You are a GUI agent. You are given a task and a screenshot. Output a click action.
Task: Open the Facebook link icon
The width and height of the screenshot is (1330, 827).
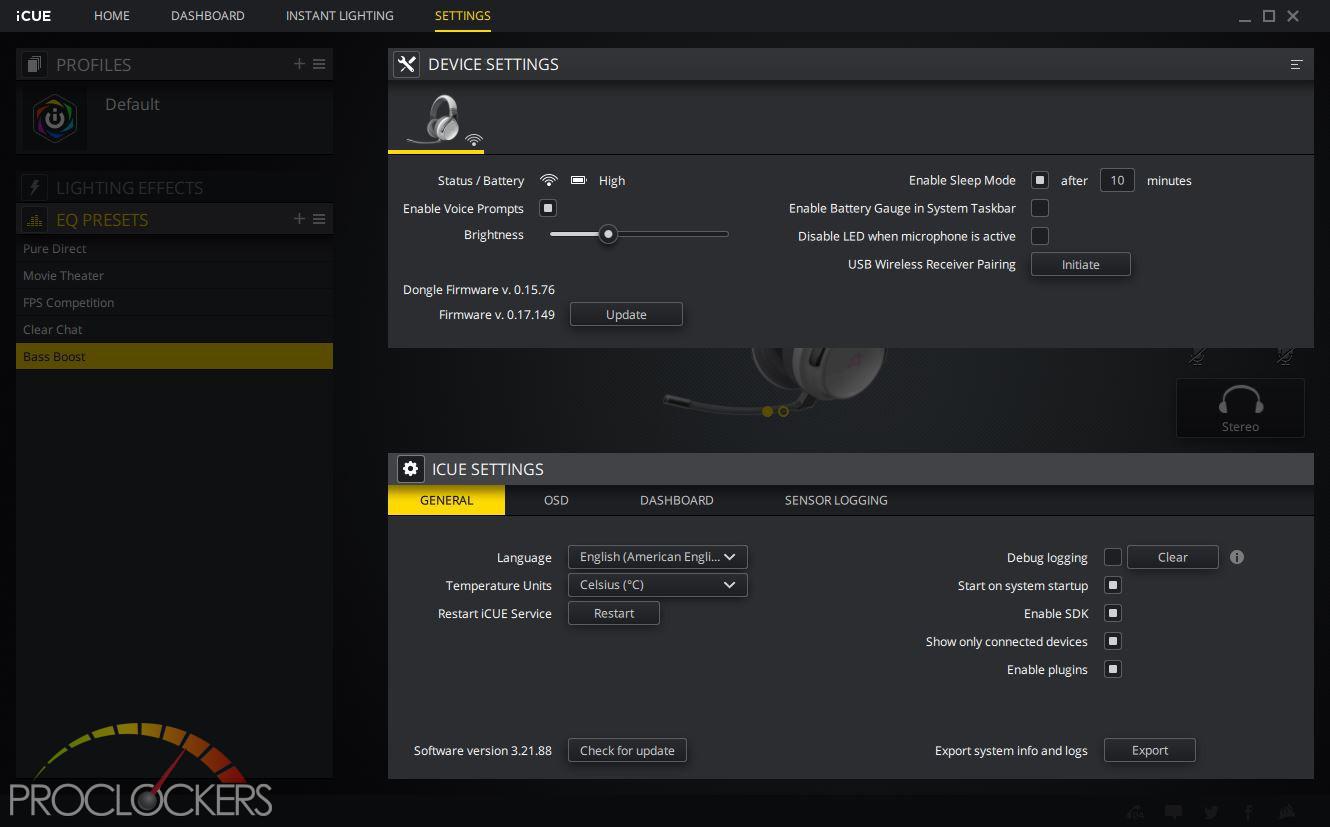click(1249, 812)
